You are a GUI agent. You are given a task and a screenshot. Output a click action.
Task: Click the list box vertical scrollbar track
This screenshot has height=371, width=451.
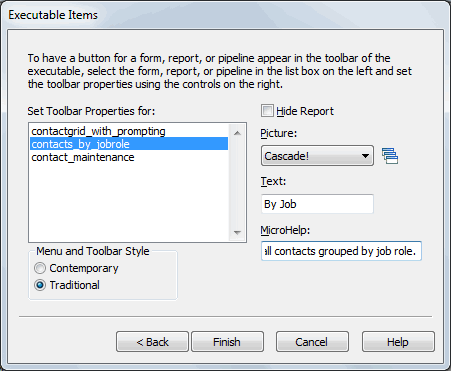coord(237,183)
